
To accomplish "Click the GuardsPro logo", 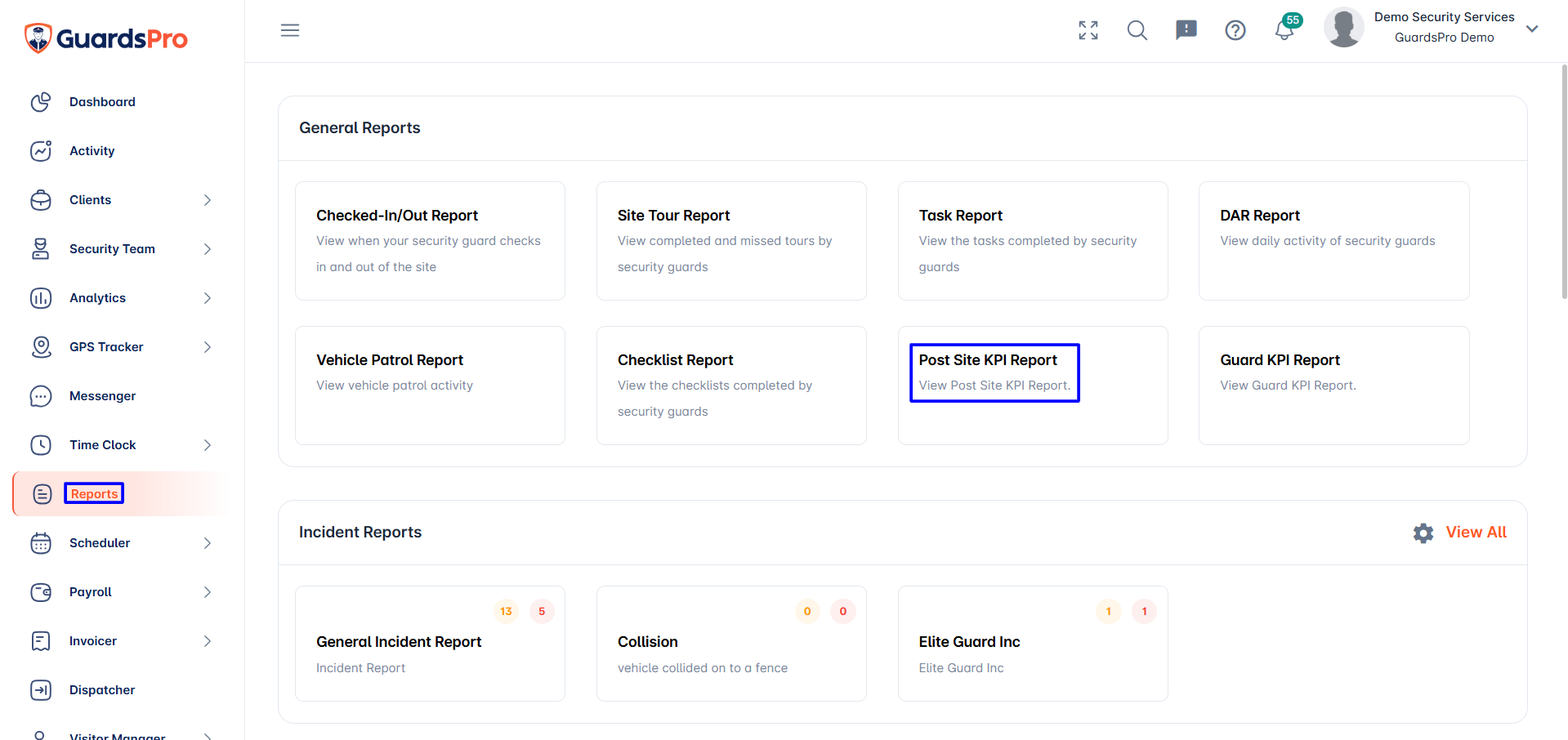I will click(106, 38).
